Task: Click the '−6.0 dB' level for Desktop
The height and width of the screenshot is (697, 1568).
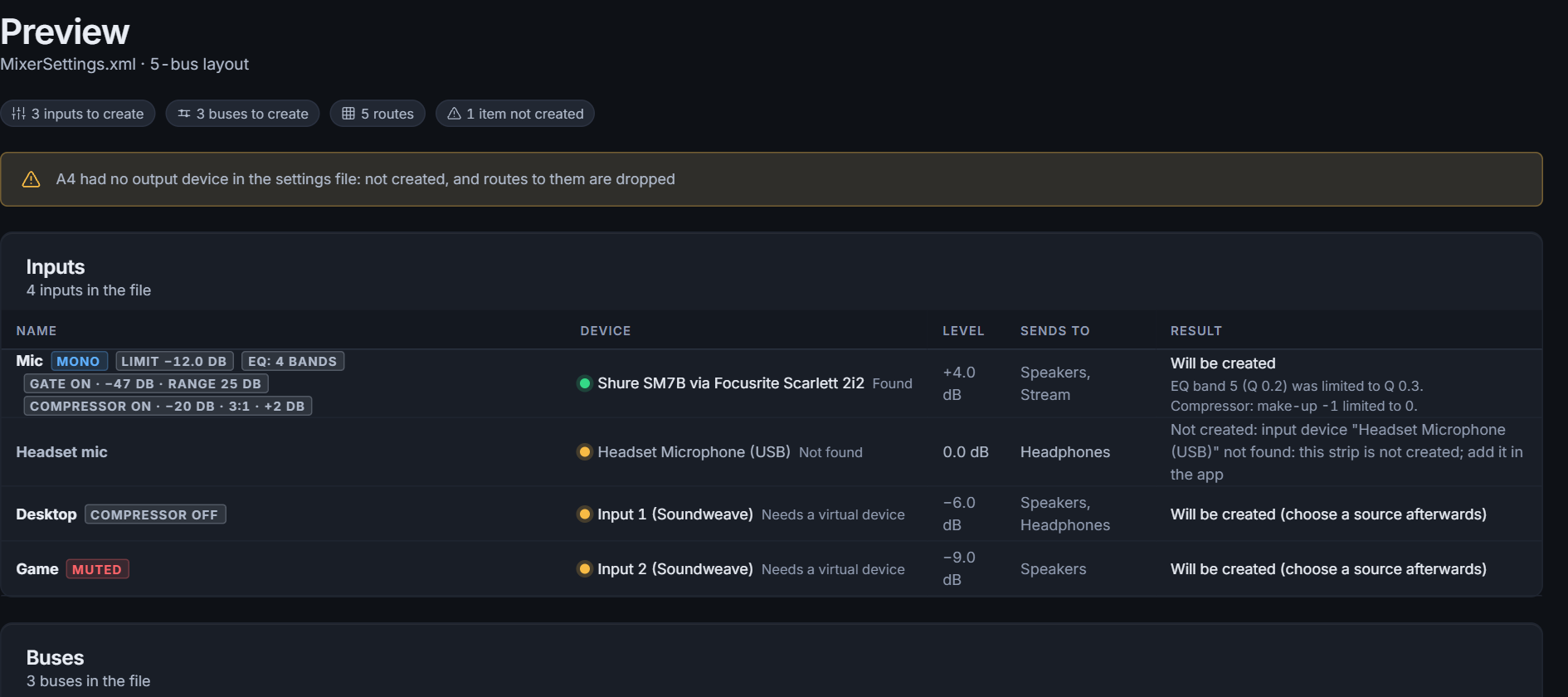Action: tap(959, 514)
